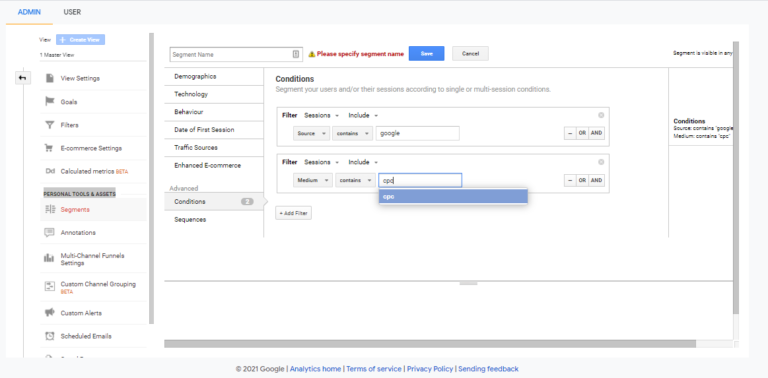
Task: Open View Settings document icon
Action: (x=49, y=78)
